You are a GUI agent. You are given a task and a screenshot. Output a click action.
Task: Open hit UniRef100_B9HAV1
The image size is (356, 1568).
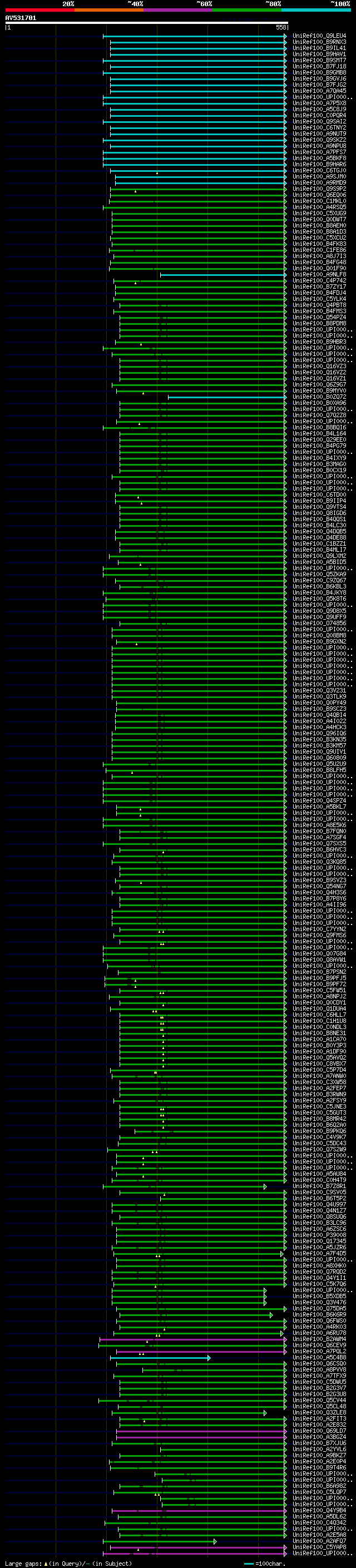tap(319, 54)
